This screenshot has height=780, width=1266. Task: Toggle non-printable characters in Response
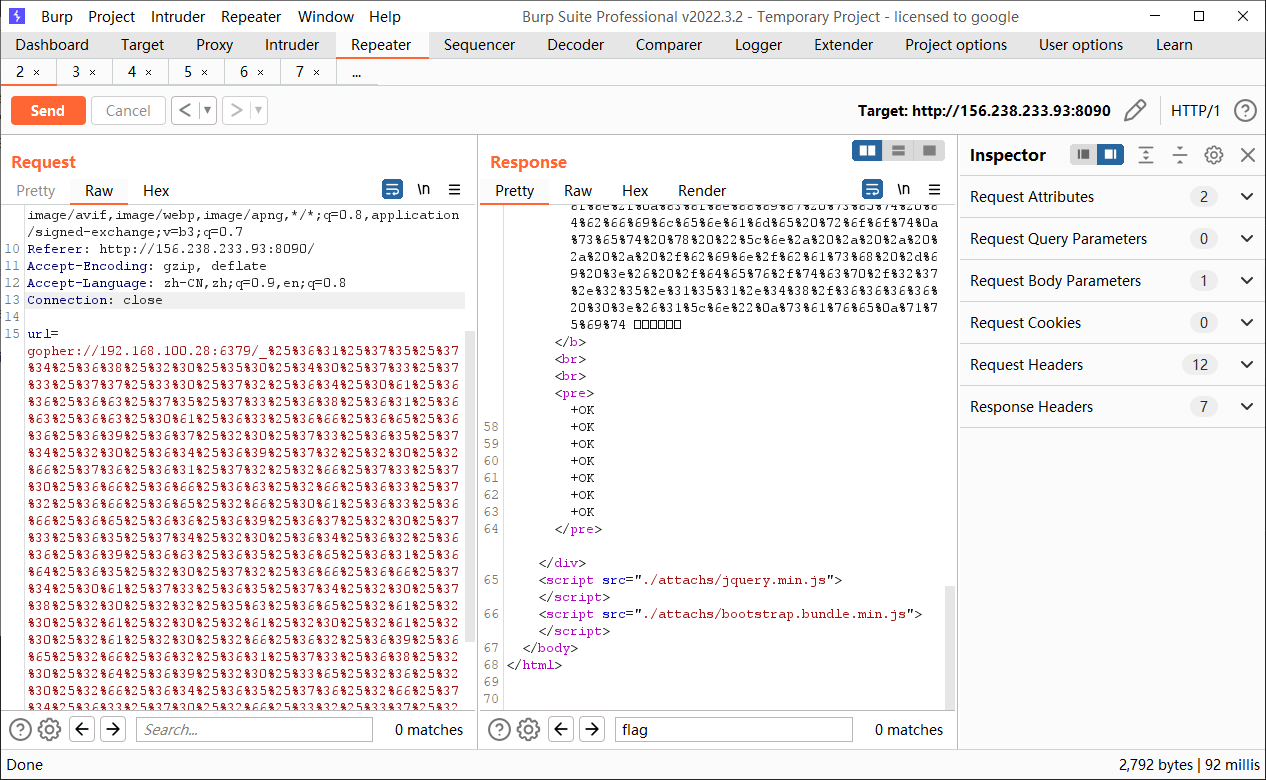pos(903,190)
